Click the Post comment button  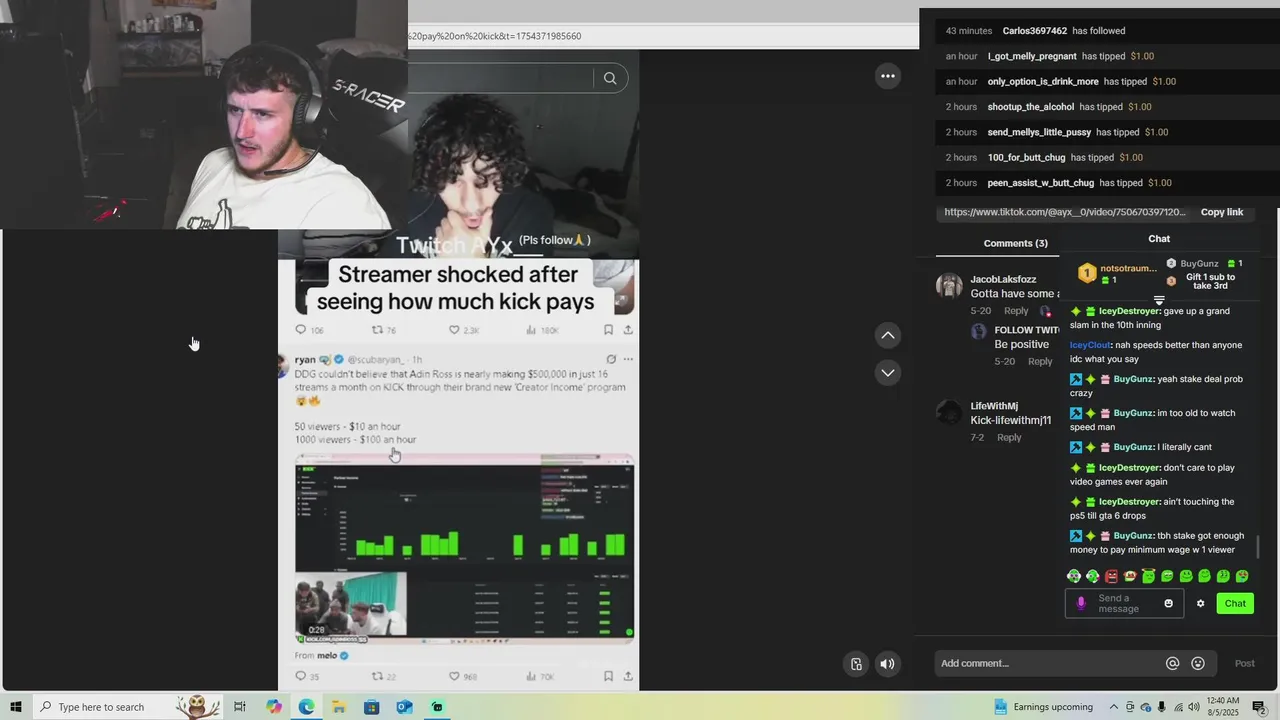point(1244,663)
